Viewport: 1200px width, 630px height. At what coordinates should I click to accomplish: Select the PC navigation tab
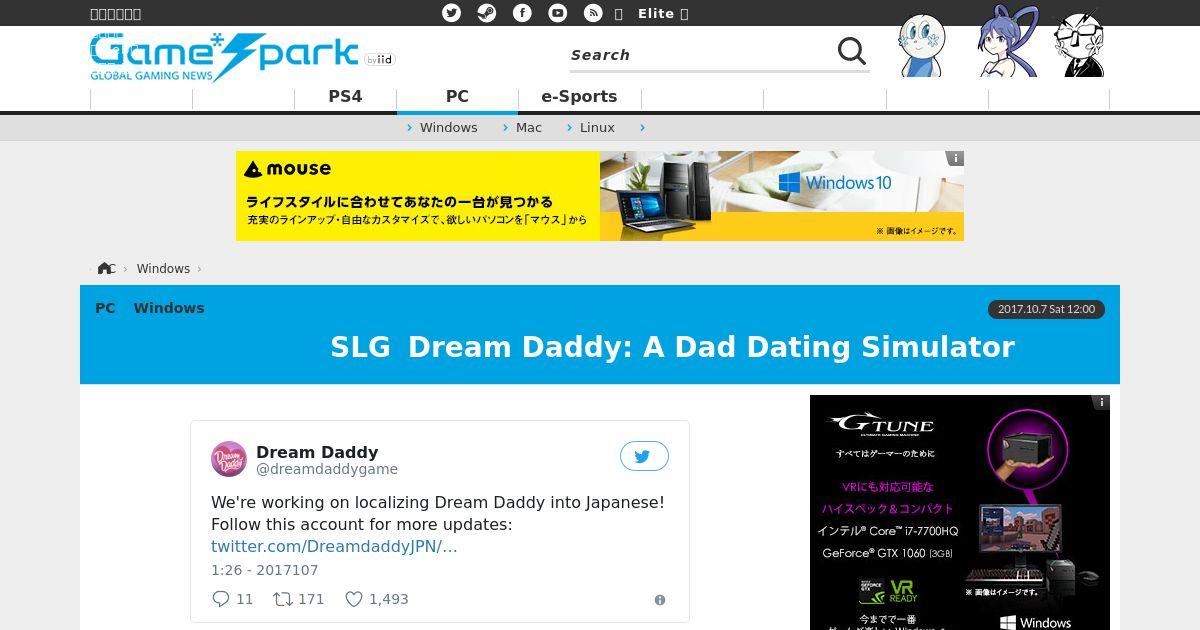457,97
